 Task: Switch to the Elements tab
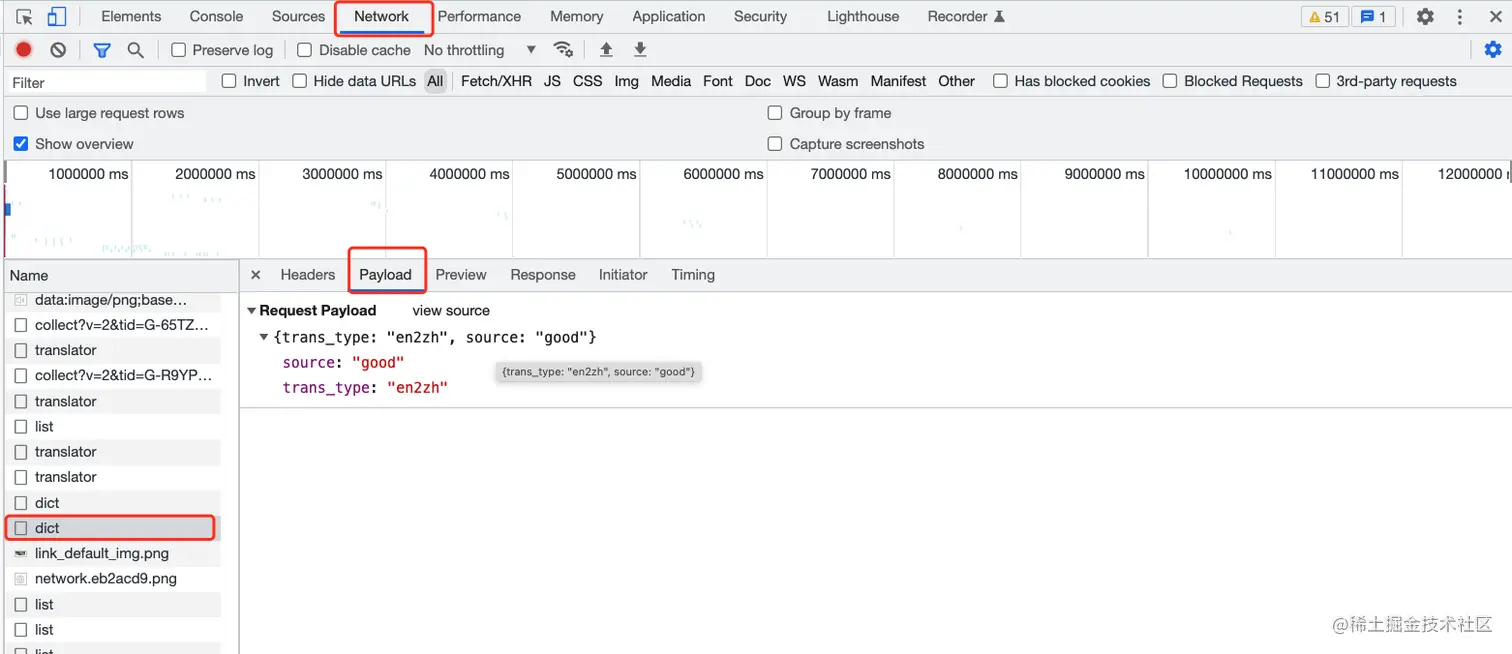[131, 17]
